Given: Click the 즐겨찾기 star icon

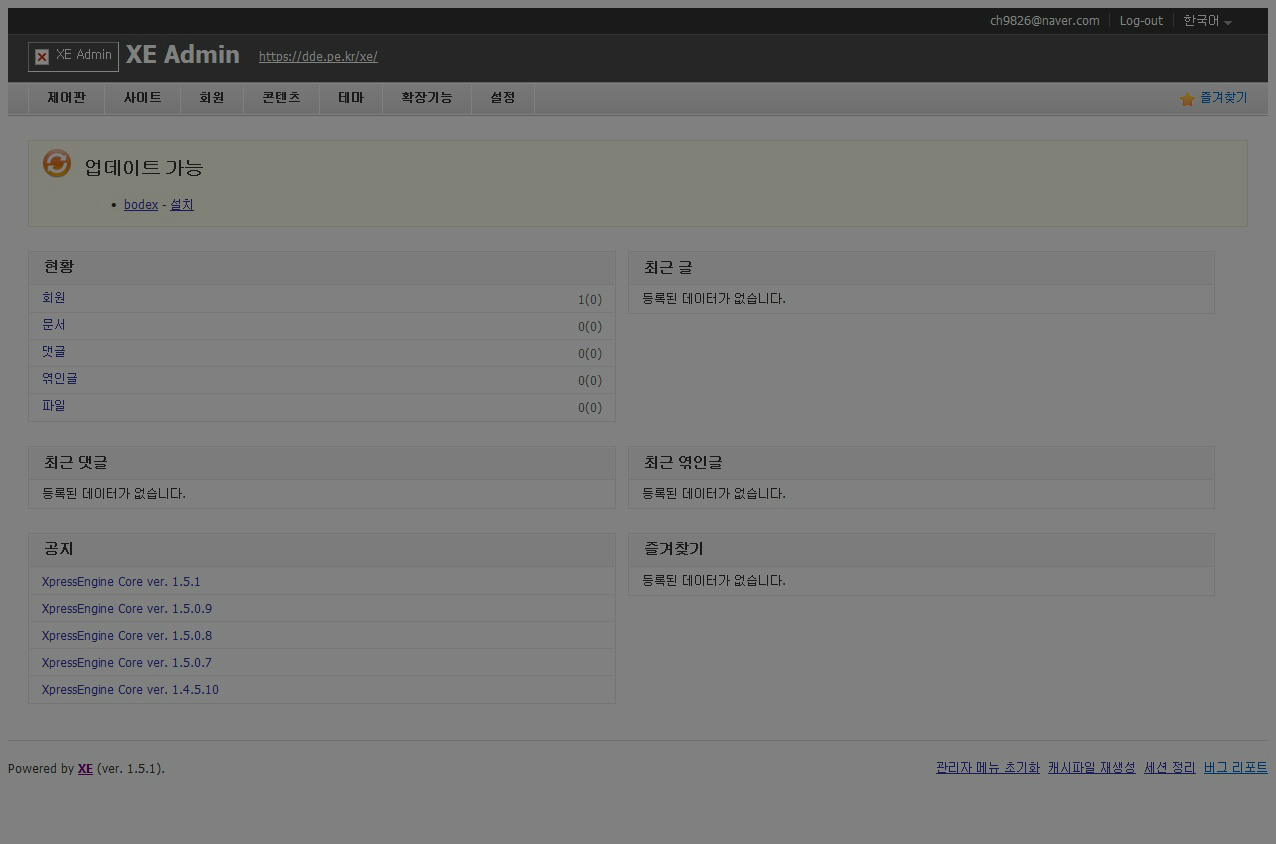Looking at the screenshot, I should tap(1187, 99).
